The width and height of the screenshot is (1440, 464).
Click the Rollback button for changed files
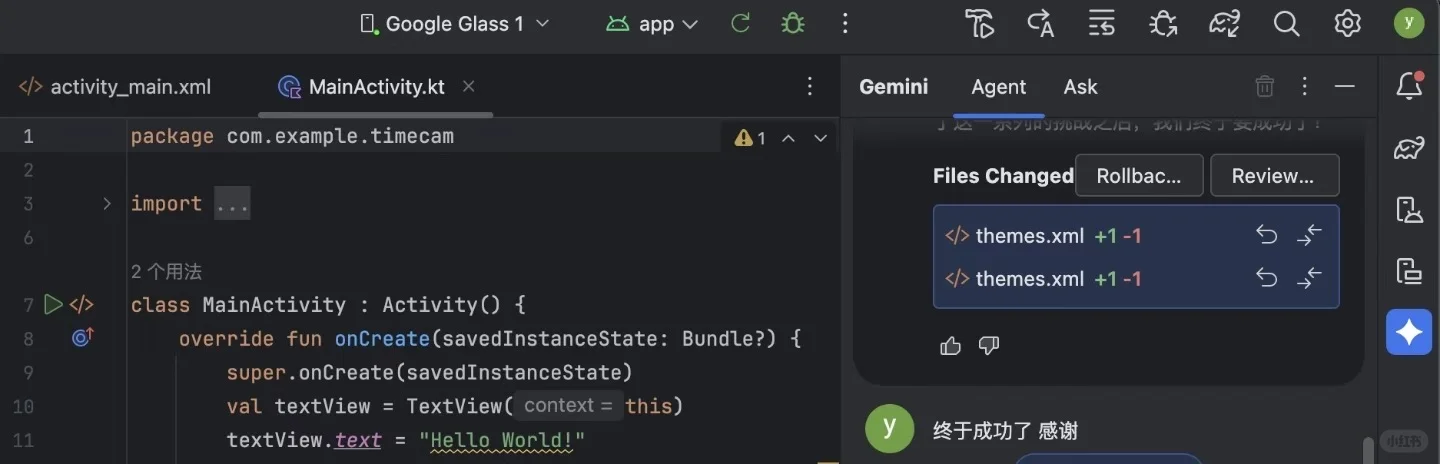pyautogui.click(x=1139, y=176)
